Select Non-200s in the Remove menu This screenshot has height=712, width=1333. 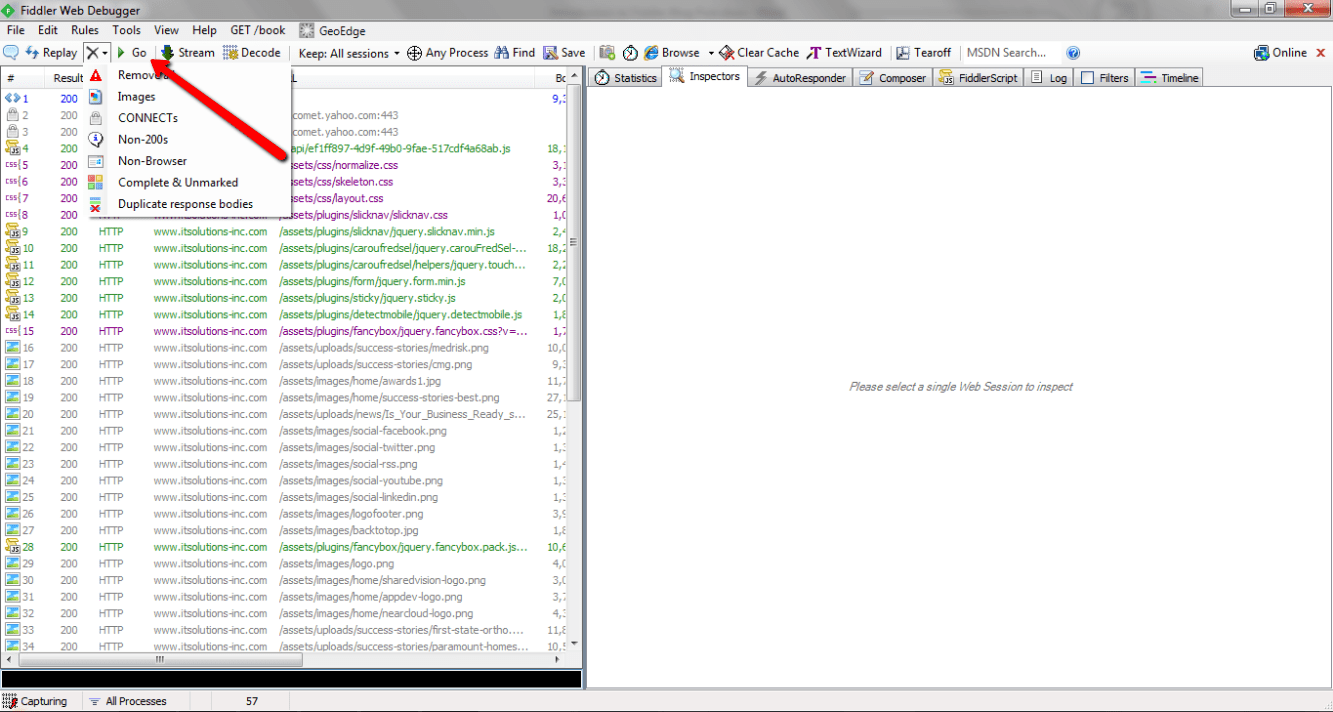190,140
